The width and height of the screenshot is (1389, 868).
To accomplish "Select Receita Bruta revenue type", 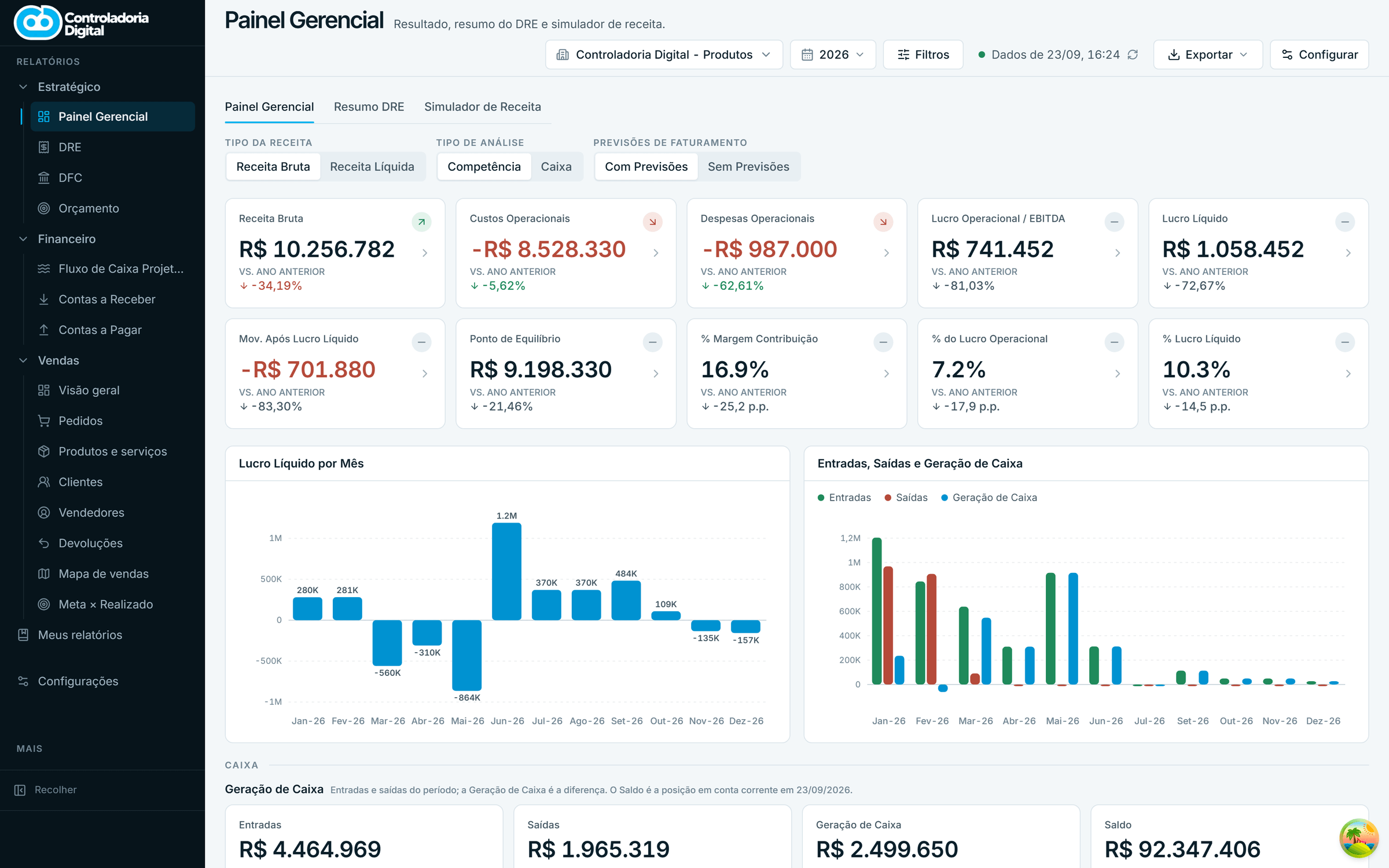I will click(x=273, y=167).
